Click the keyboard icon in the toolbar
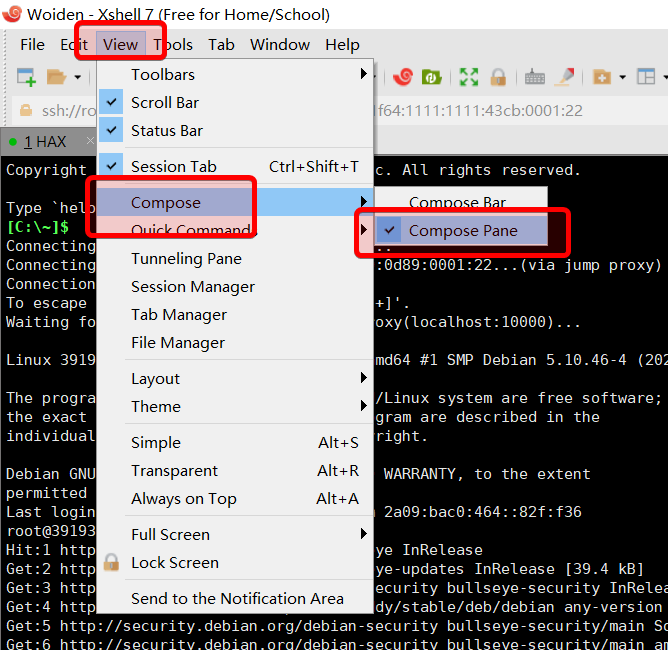Screen dimensions: 668x650 (534, 77)
